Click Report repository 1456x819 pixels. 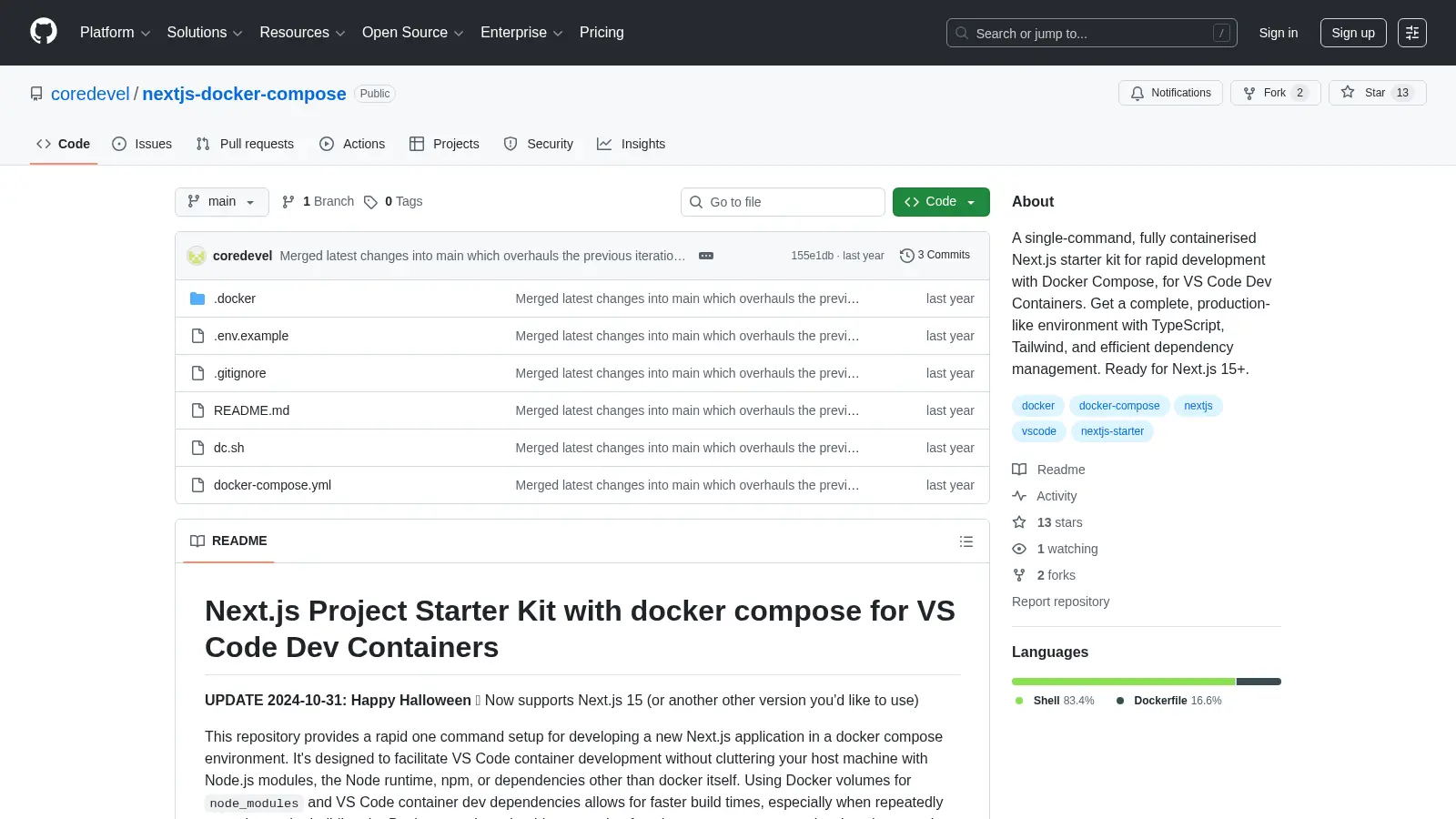[1060, 602]
